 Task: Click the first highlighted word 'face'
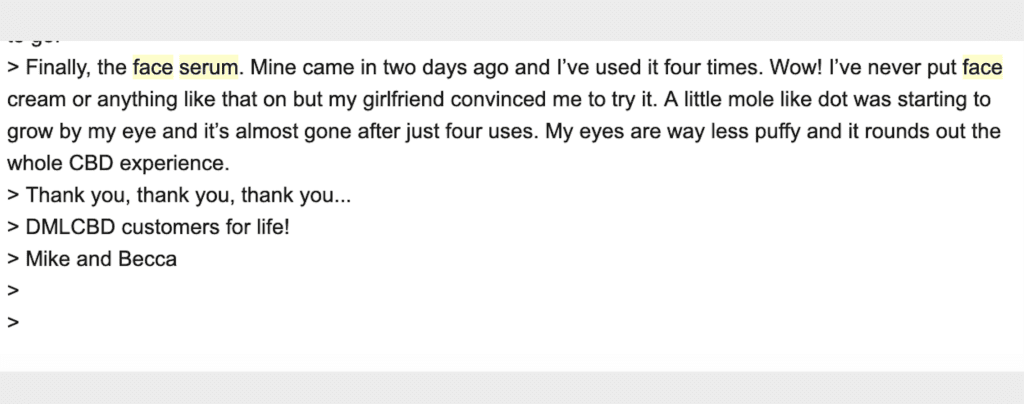[153, 68]
